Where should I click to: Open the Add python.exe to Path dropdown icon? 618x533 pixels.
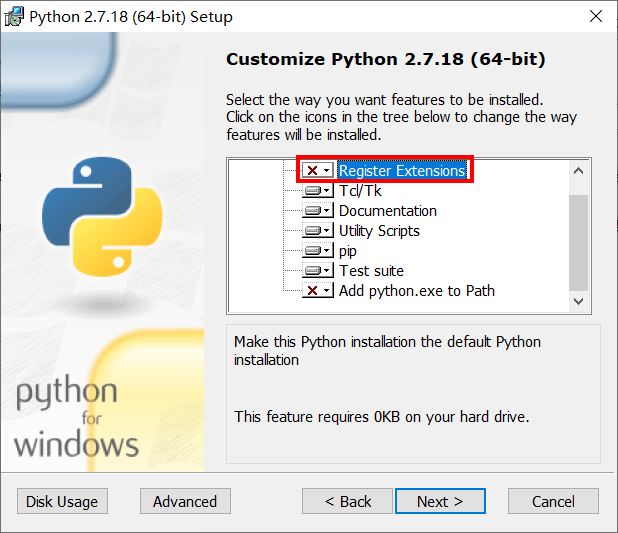click(318, 291)
